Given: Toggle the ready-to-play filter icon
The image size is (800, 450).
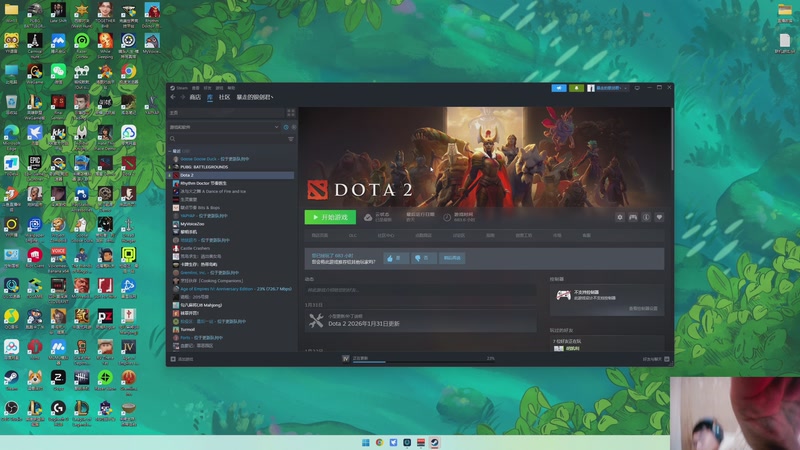Looking at the screenshot, I should tap(293, 127).
